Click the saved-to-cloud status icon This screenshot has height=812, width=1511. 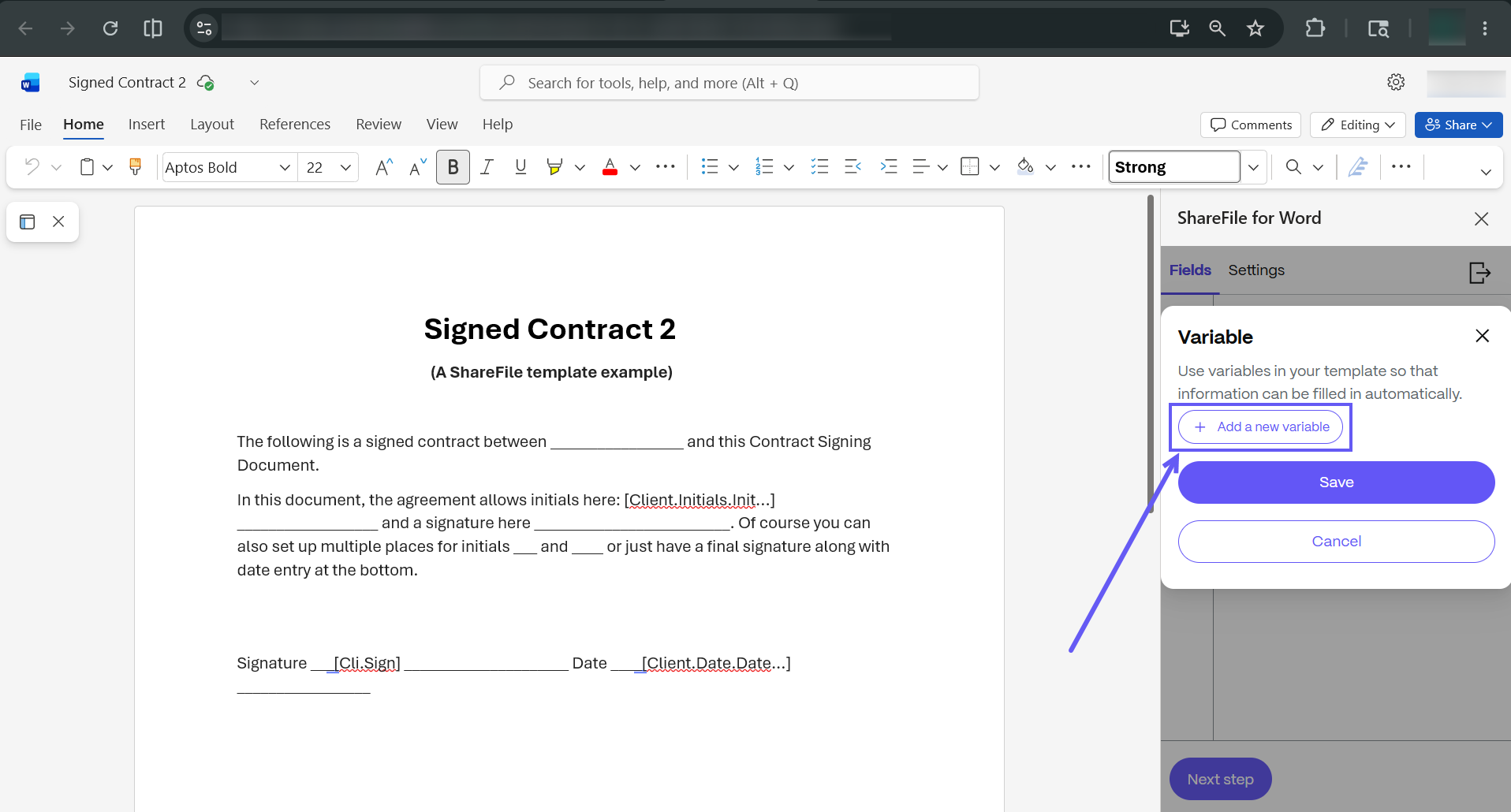[205, 83]
